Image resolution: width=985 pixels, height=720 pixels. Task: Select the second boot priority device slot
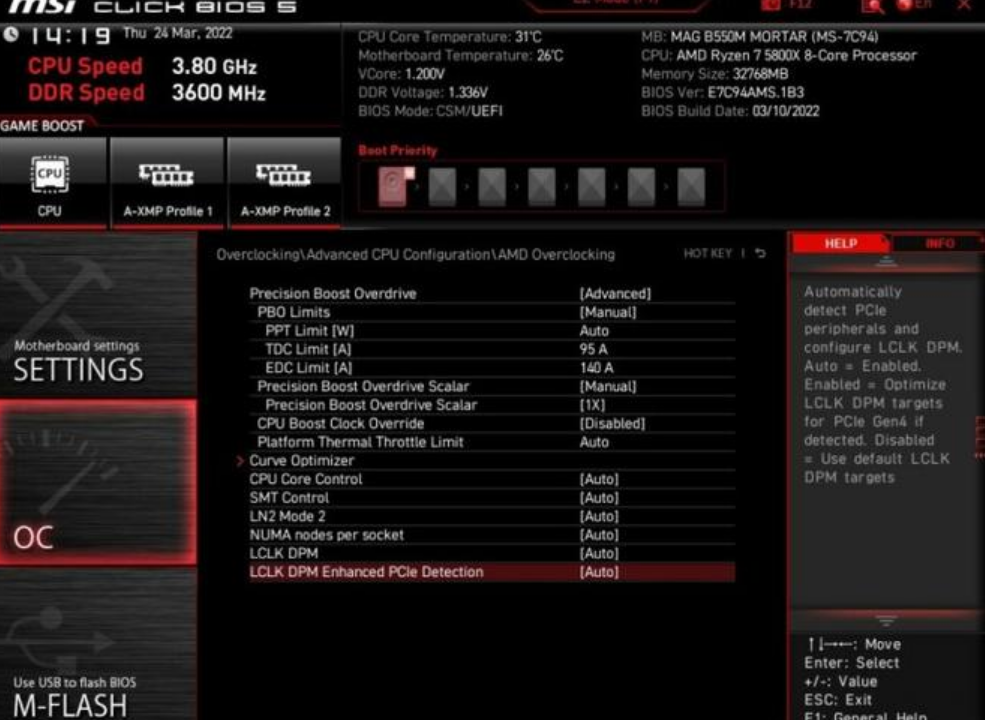coord(442,187)
